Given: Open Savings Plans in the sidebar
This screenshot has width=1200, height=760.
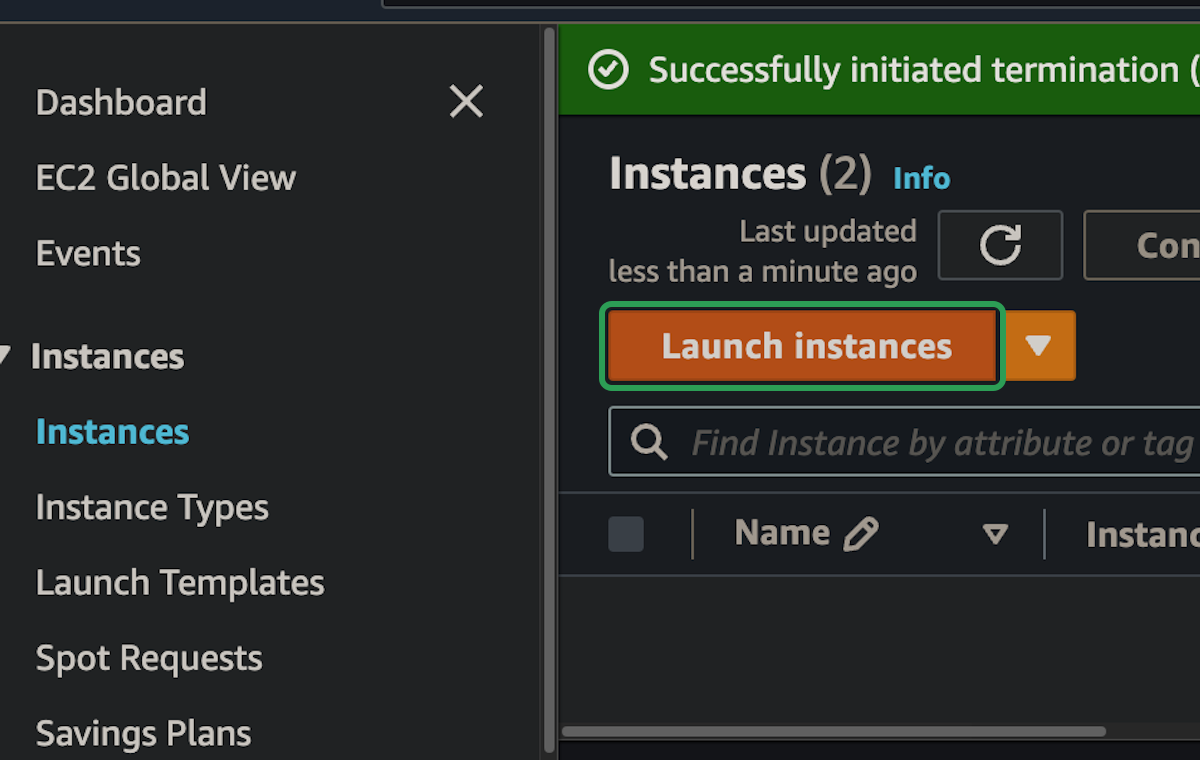Looking at the screenshot, I should coord(144,734).
